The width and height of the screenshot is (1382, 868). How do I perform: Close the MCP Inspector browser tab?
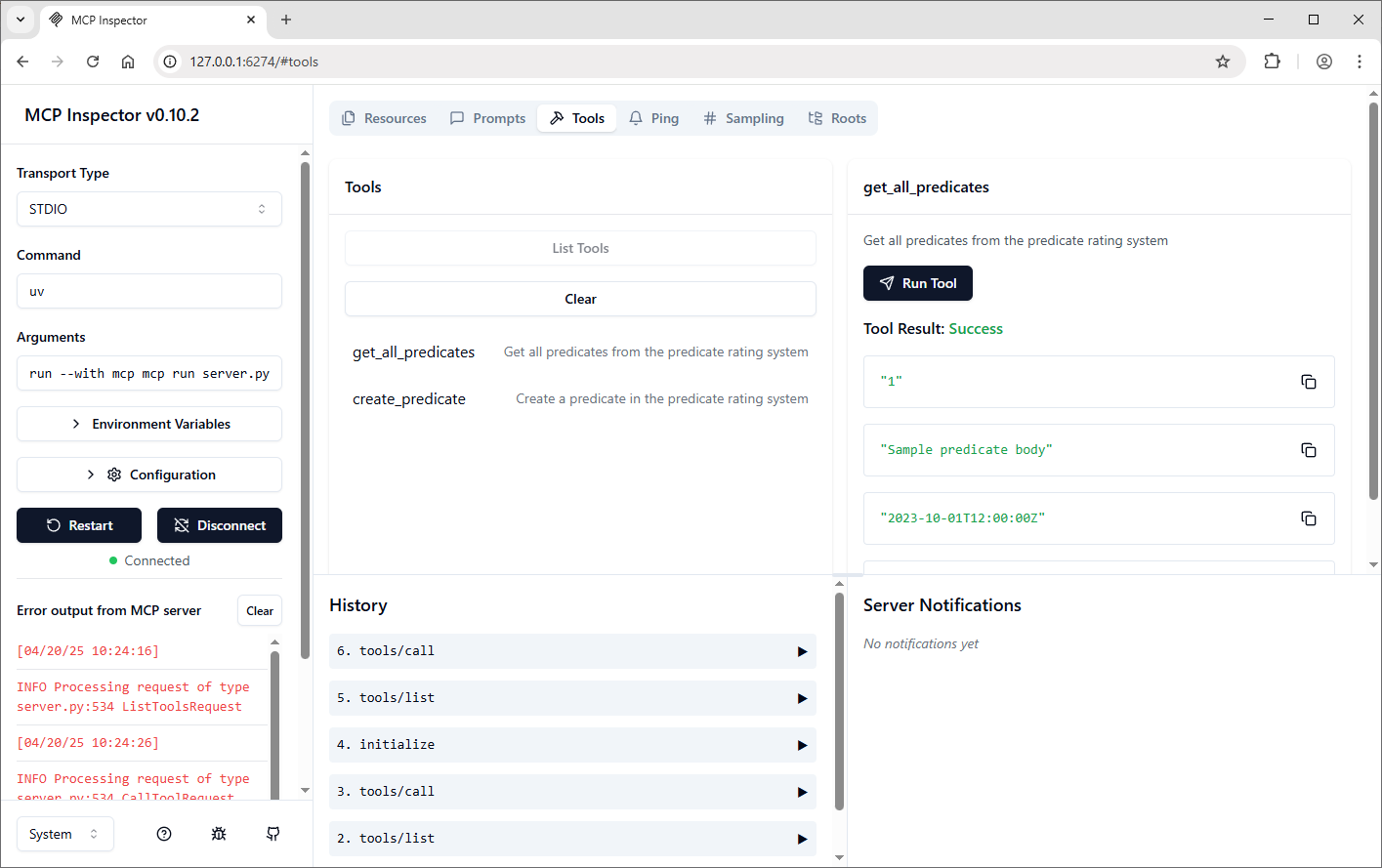click(251, 20)
